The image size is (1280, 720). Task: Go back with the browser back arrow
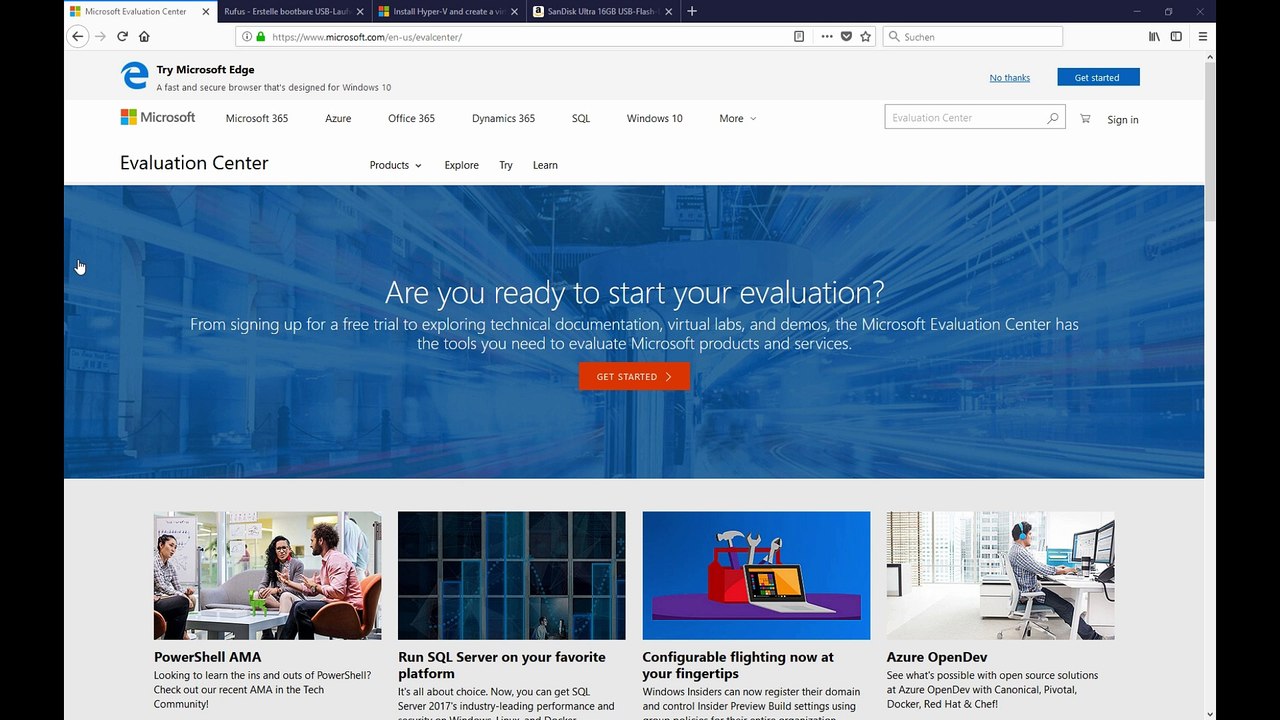(77, 36)
